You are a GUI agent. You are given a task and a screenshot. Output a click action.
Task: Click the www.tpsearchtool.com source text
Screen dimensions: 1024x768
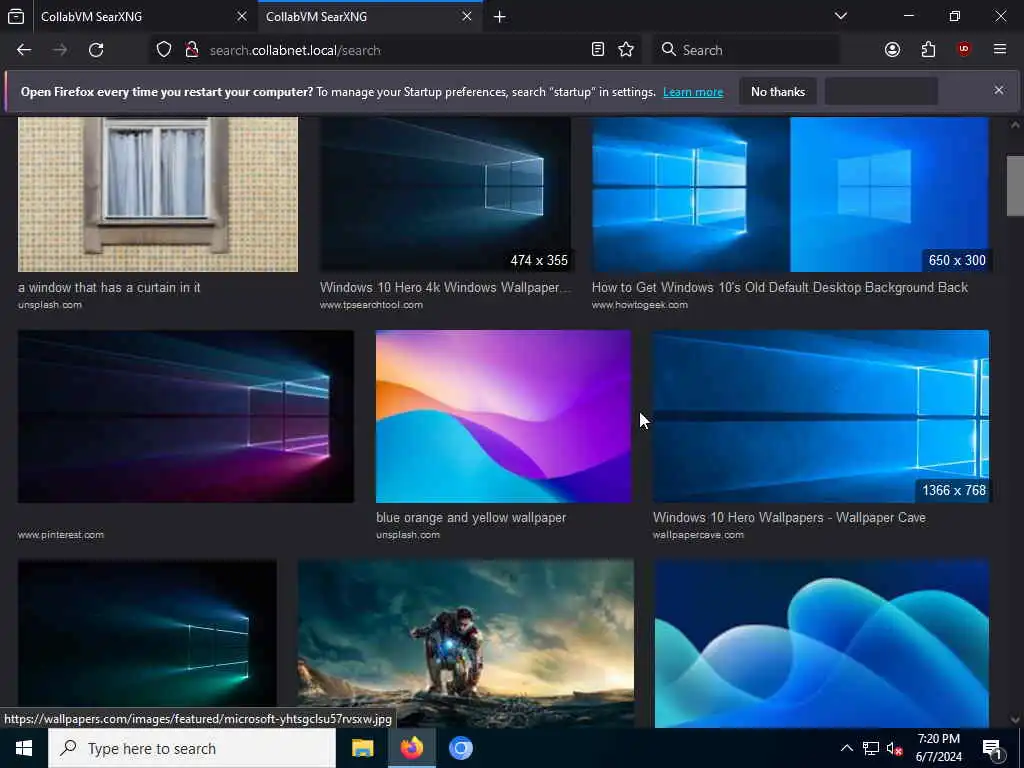(x=371, y=305)
